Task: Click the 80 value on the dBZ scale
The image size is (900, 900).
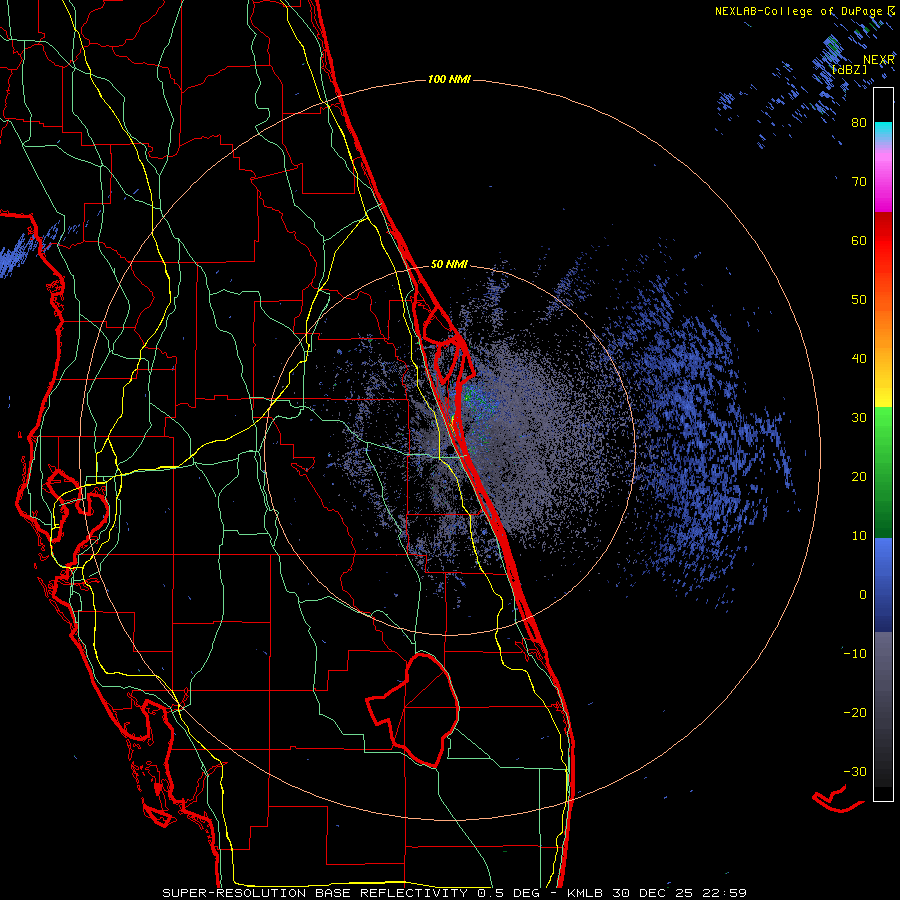Action: 859,122
